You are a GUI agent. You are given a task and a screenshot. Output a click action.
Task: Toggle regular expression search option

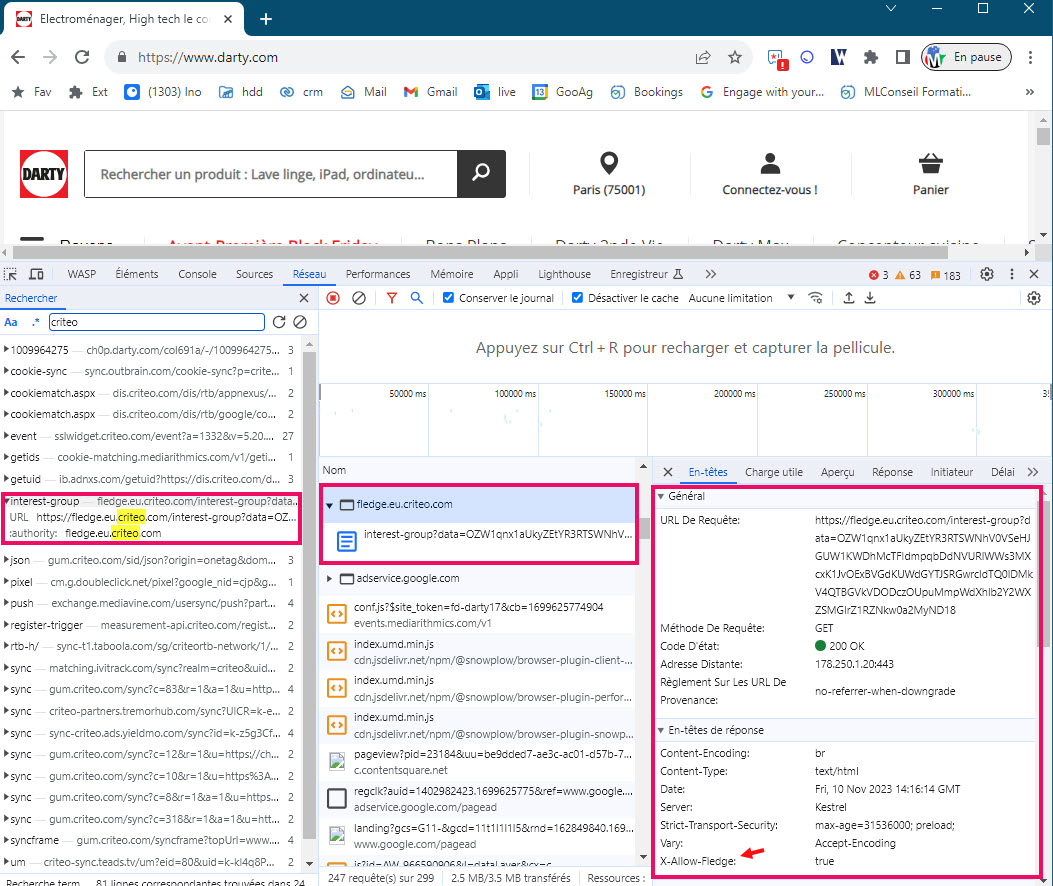tap(36, 322)
